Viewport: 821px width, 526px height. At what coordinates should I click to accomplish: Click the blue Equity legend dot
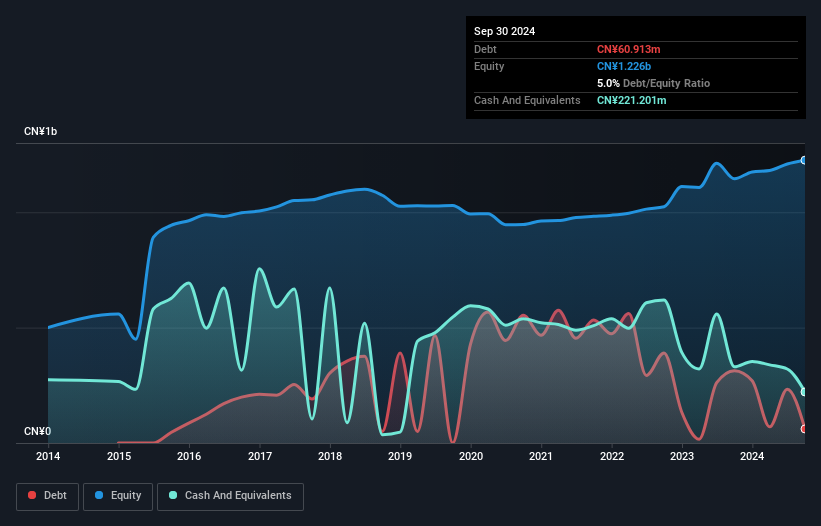[x=99, y=495]
